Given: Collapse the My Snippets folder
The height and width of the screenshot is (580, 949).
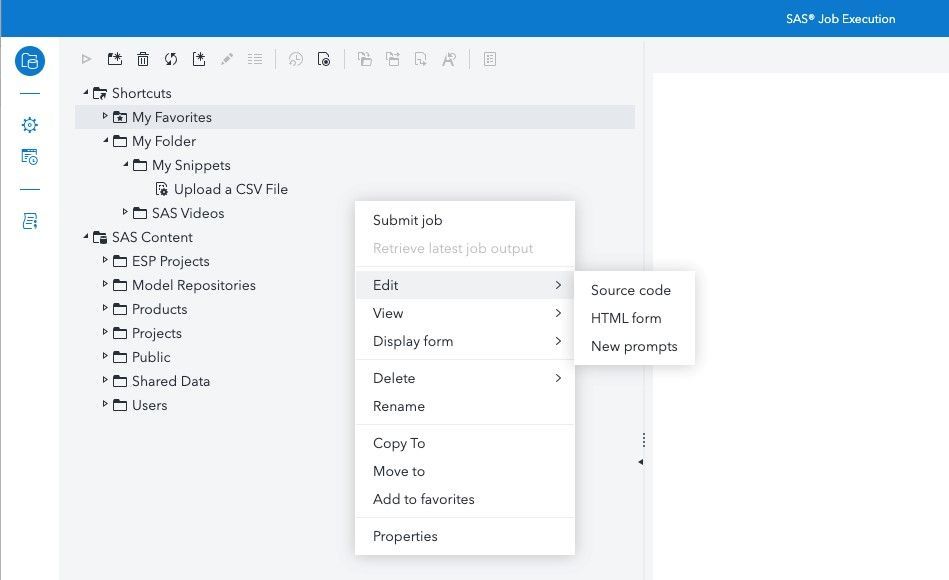Looking at the screenshot, I should point(126,165).
